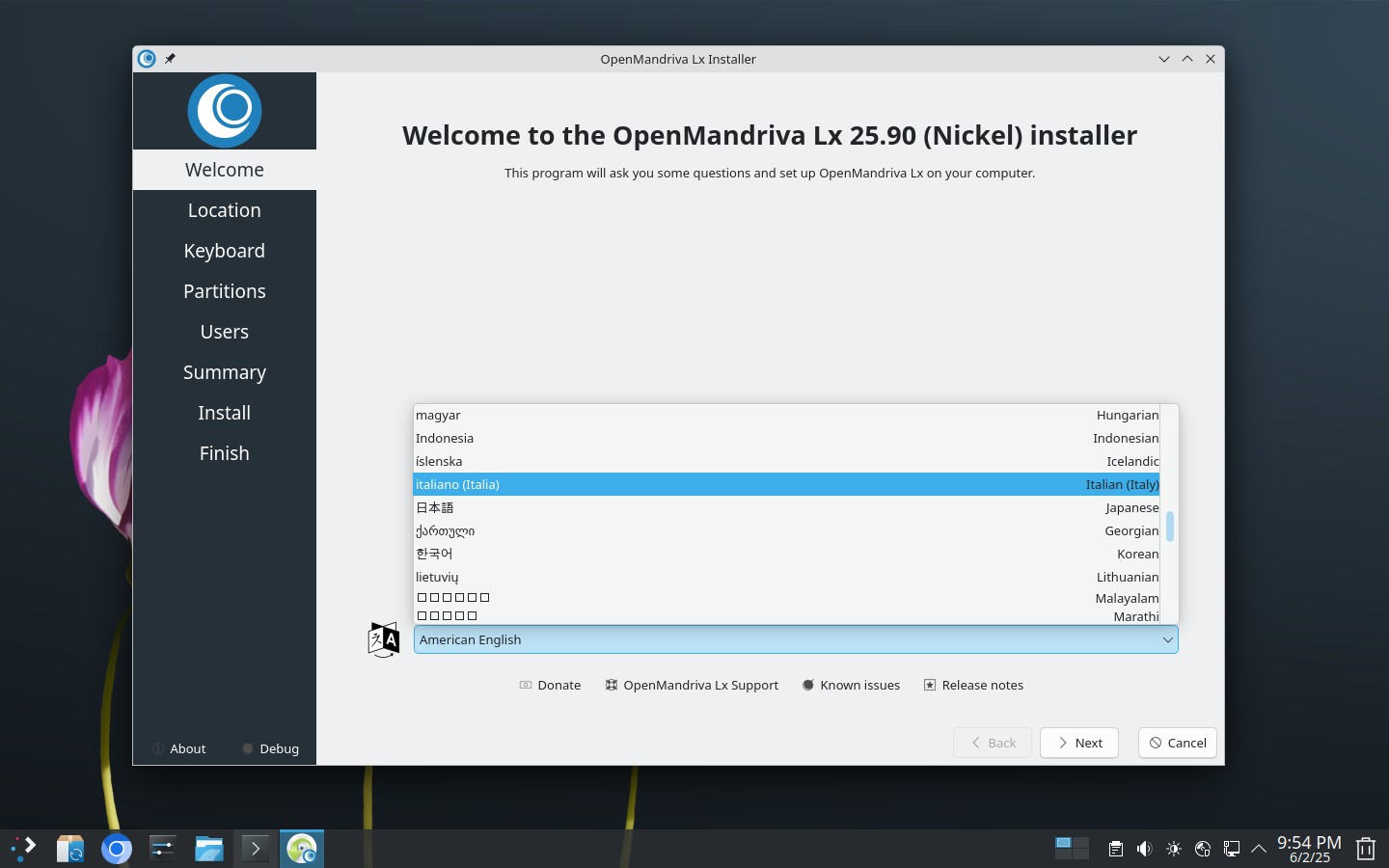Click the language list scrollbar handle
Image resolution: width=1389 pixels, height=868 pixels.
point(1170,527)
